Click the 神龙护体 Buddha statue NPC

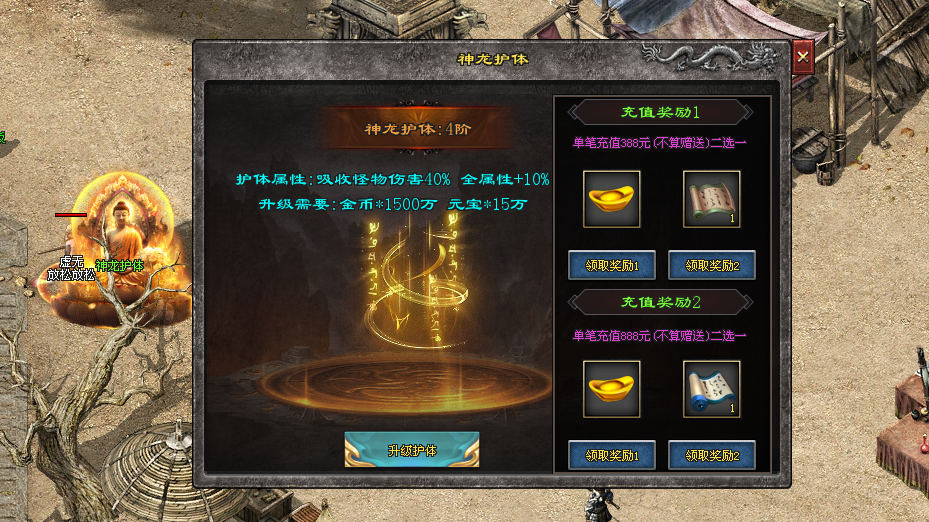tap(121, 249)
